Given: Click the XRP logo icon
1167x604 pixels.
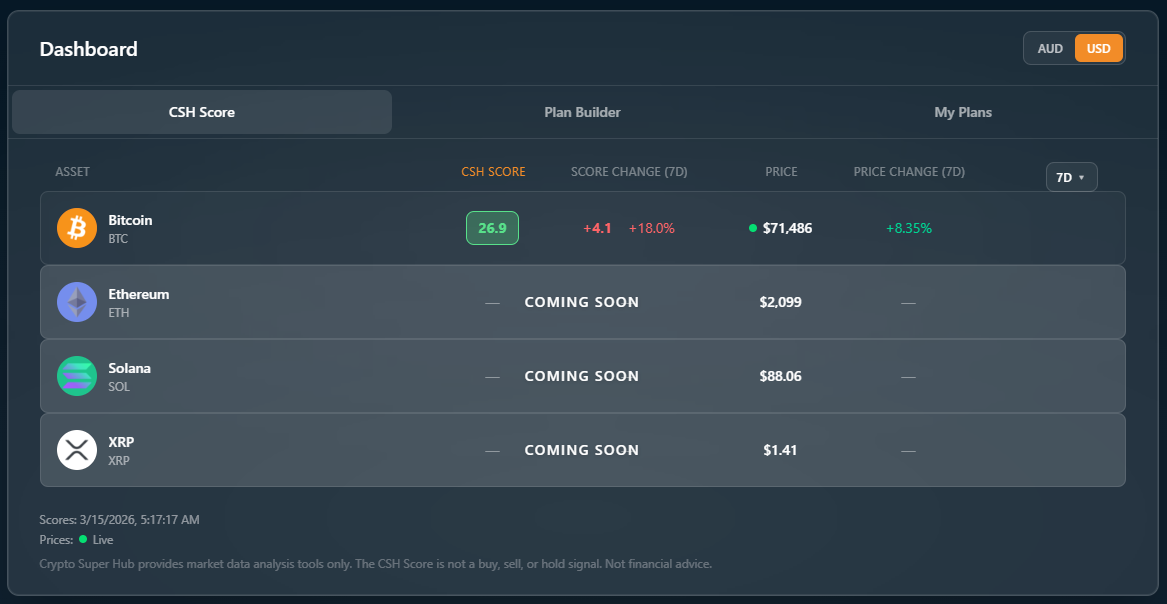Looking at the screenshot, I should click(x=77, y=450).
